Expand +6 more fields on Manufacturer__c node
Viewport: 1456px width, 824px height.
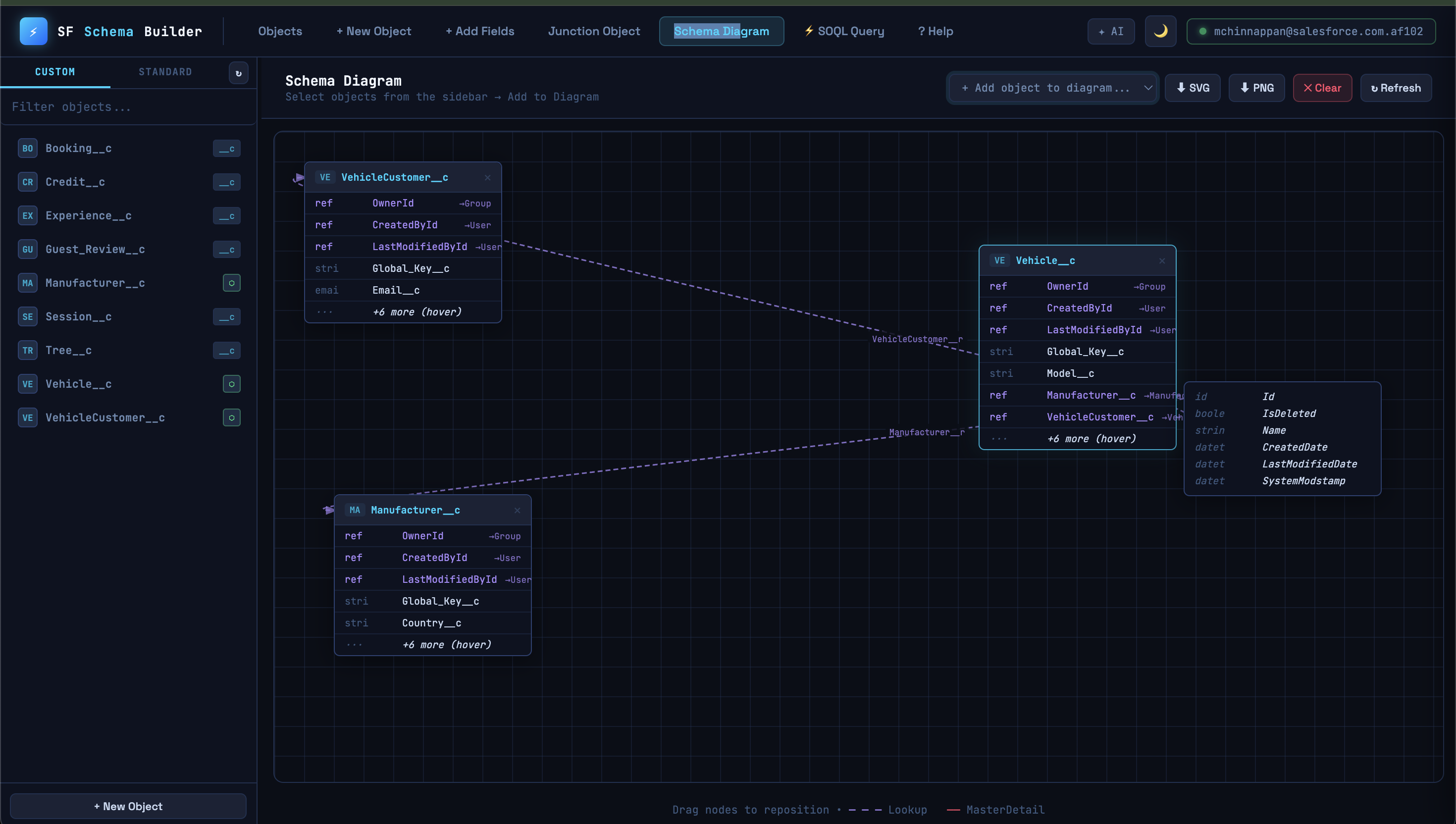[433, 645]
